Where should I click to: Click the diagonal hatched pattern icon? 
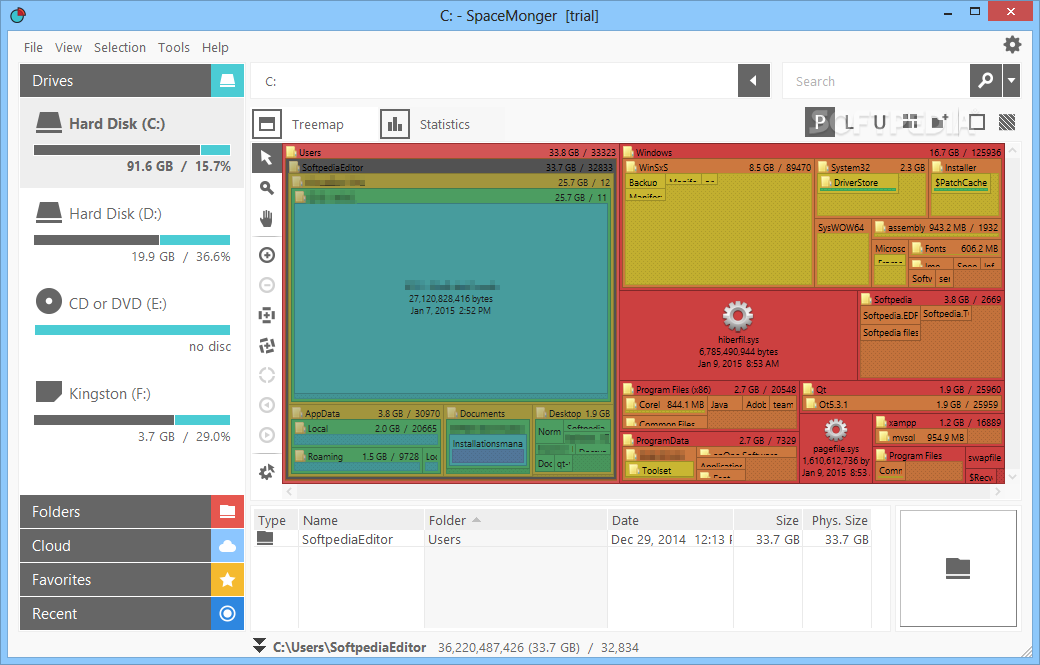(1007, 122)
